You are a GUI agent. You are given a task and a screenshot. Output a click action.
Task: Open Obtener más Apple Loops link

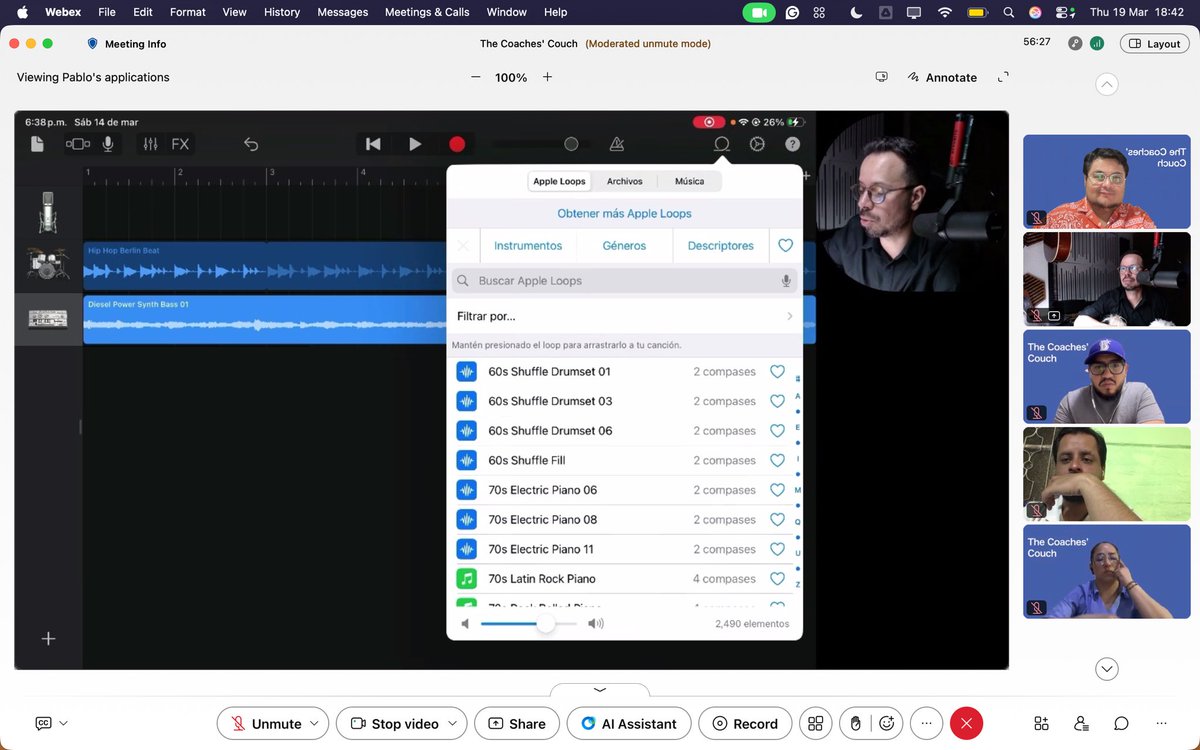[x=624, y=213]
